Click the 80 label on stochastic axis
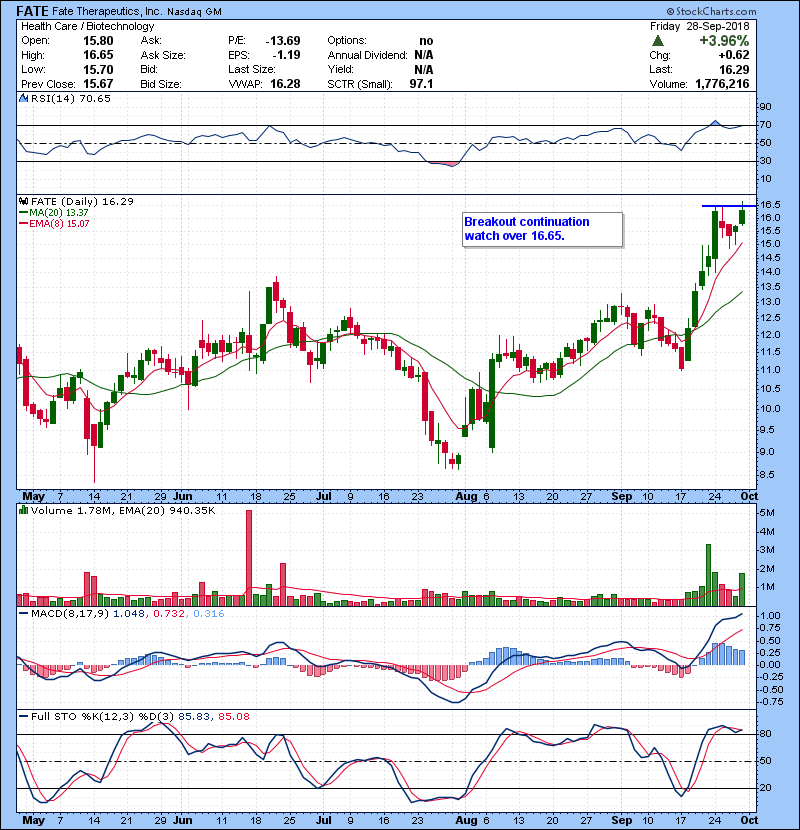Image resolution: width=800 pixels, height=830 pixels. 765,734
